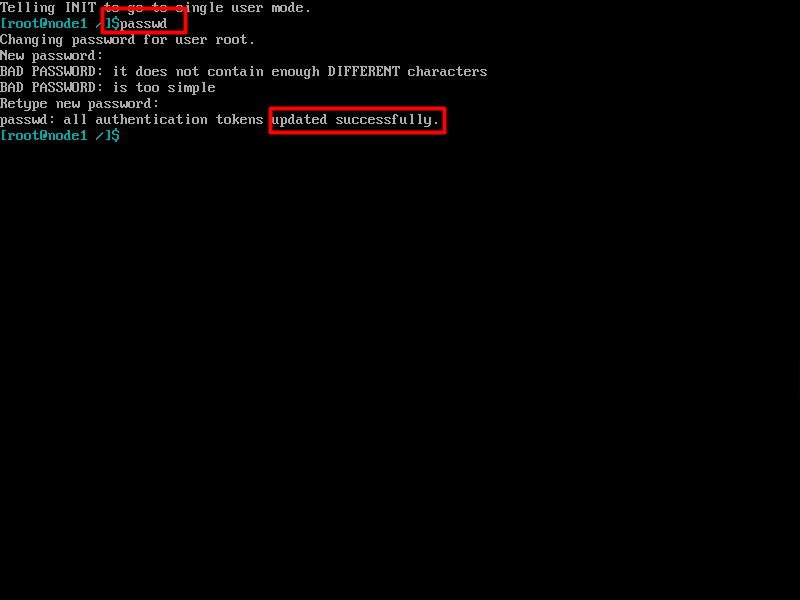
Task: Click 'single user mode.' text
Action: click(243, 8)
